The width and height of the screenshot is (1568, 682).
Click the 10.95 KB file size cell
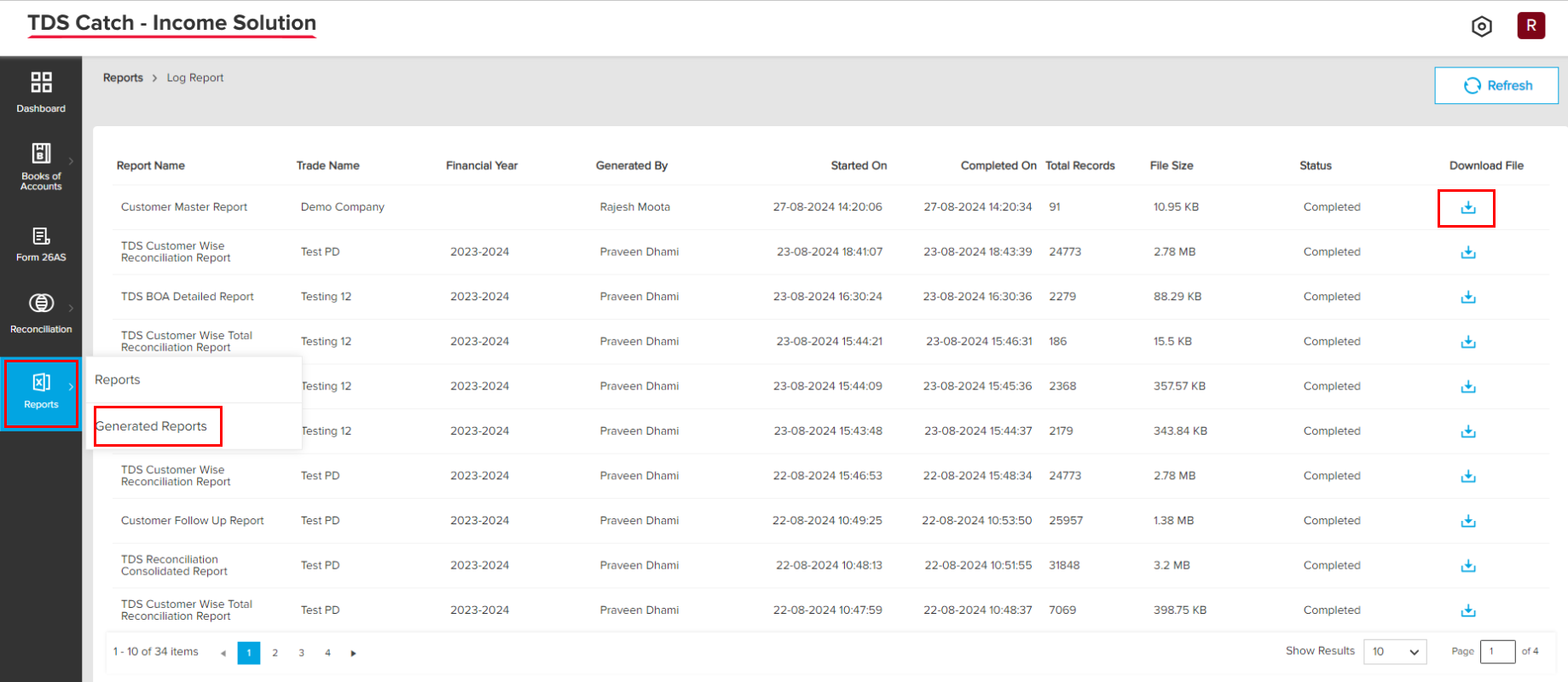(x=1177, y=207)
